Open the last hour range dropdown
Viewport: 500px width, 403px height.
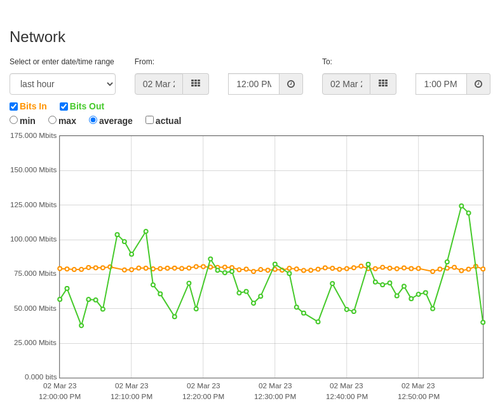63,84
